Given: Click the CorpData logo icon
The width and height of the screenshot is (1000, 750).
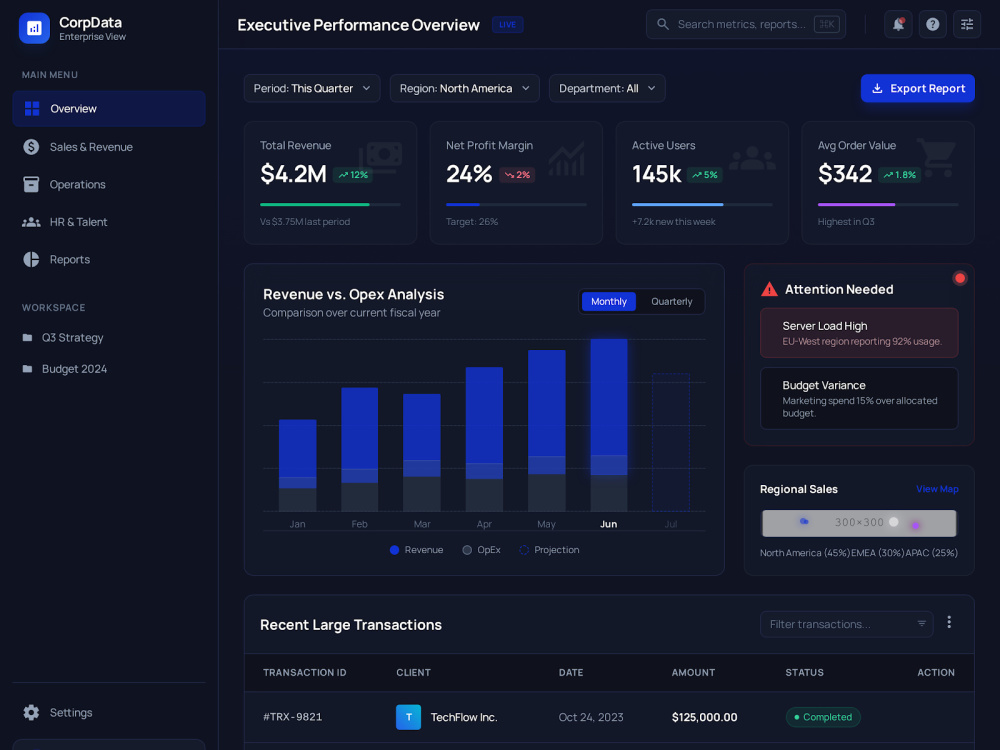Looking at the screenshot, I should click(34, 28).
